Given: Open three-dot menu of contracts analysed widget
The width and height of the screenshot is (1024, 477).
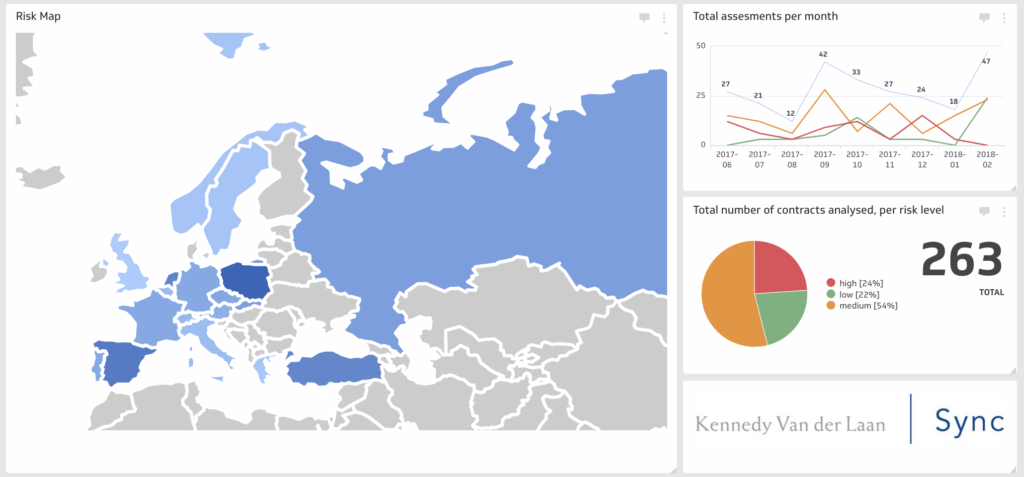Looking at the screenshot, I should tap(1004, 211).
